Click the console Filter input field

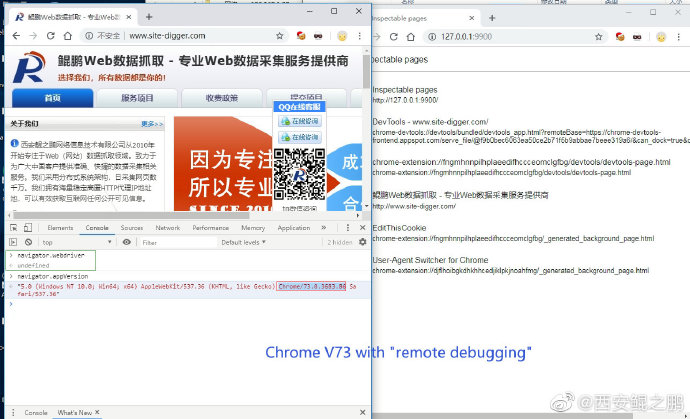click(178, 243)
